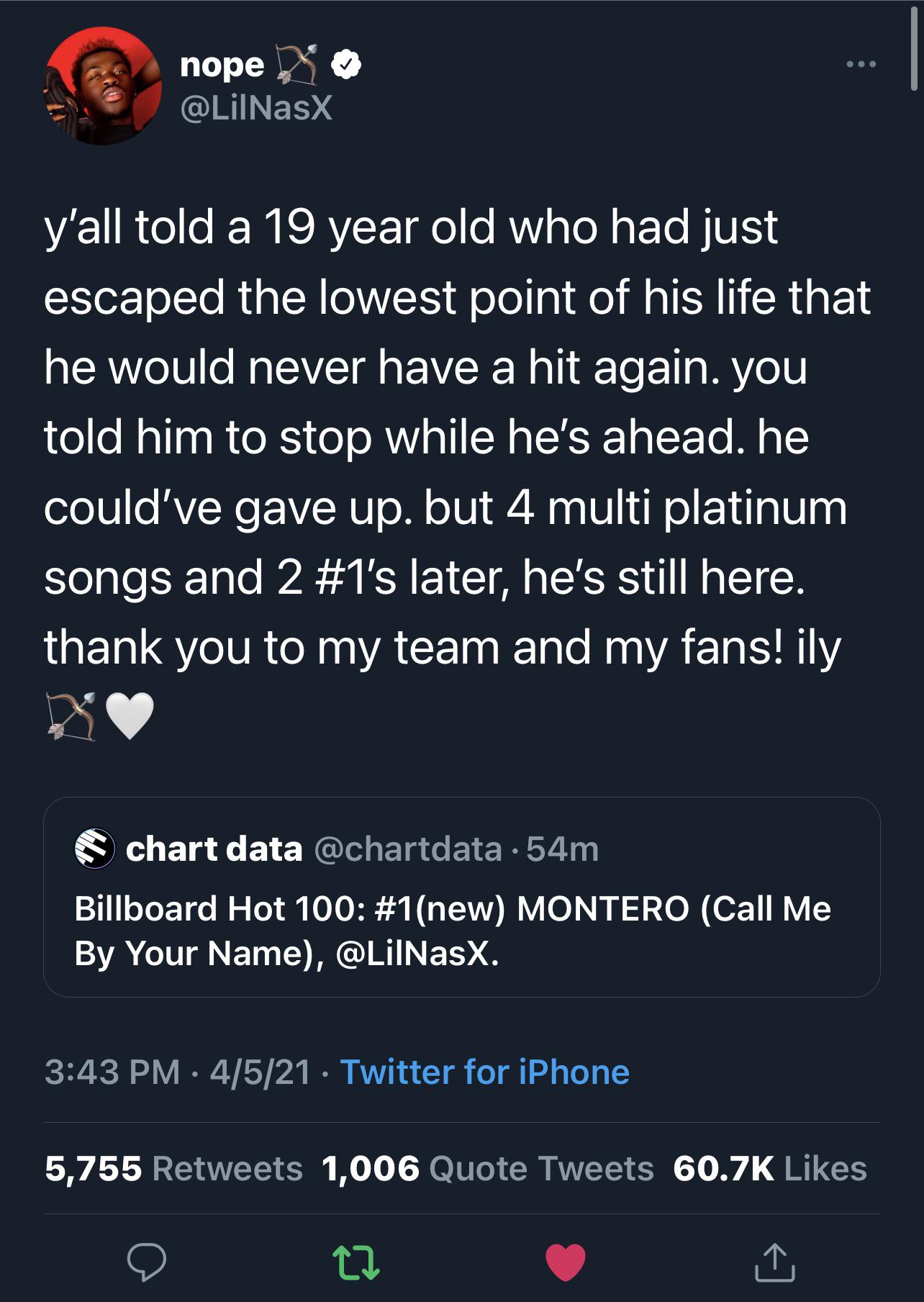Tap the 3:43 PM timestamp
This screenshot has width=924, height=1302.
point(112,1072)
